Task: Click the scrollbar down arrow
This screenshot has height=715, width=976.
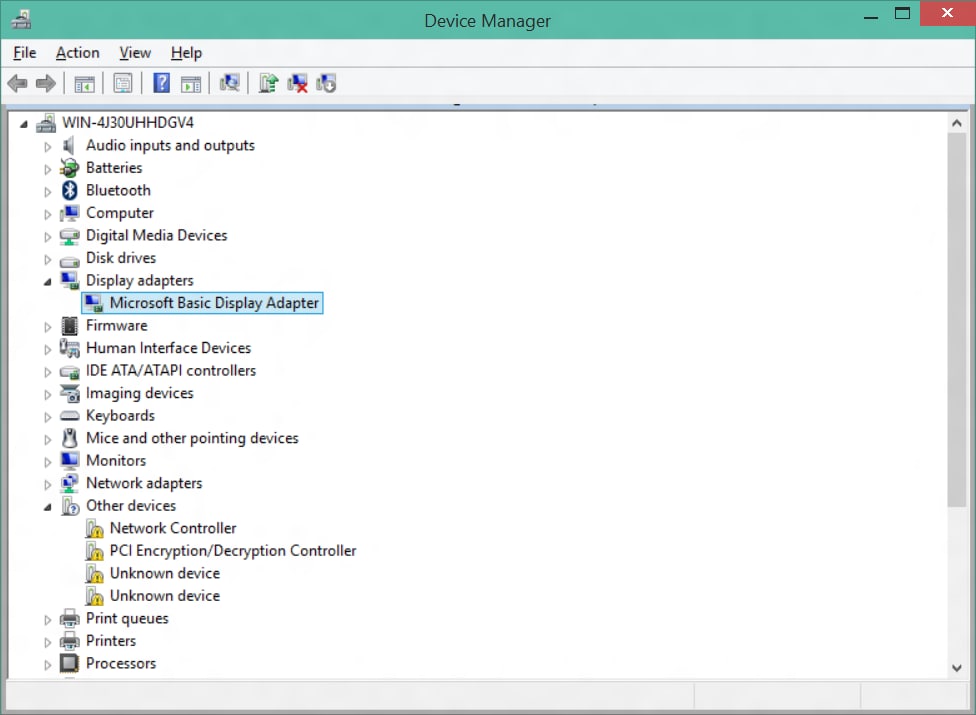Action: tap(957, 668)
